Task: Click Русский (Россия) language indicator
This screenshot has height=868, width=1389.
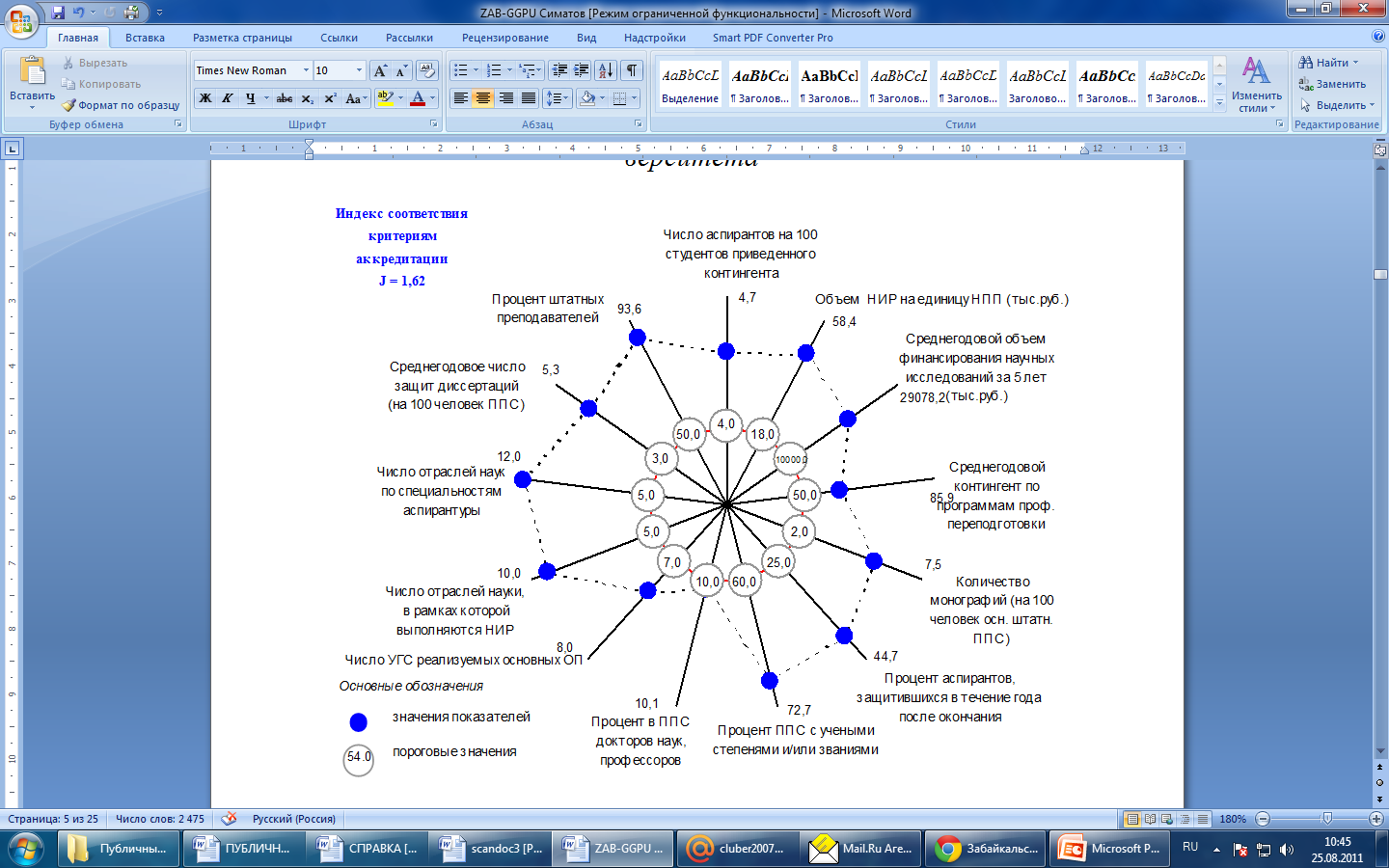Action: click(294, 819)
